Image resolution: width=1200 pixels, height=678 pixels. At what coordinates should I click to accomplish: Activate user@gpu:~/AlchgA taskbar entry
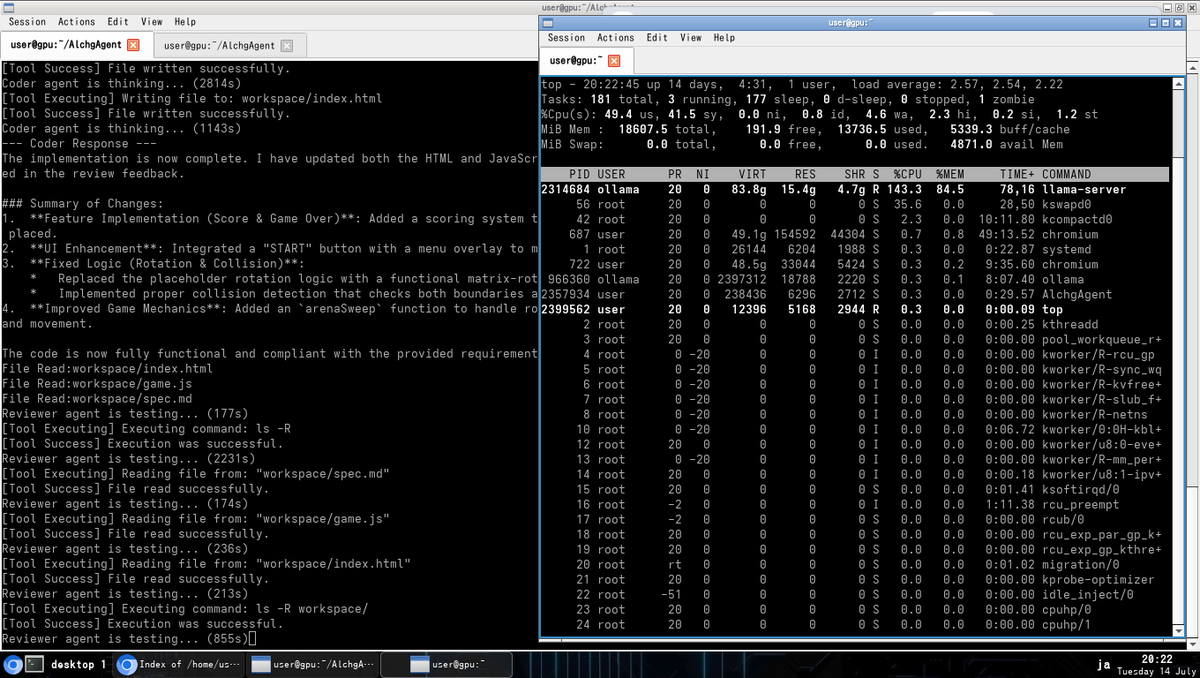[x=313, y=664]
